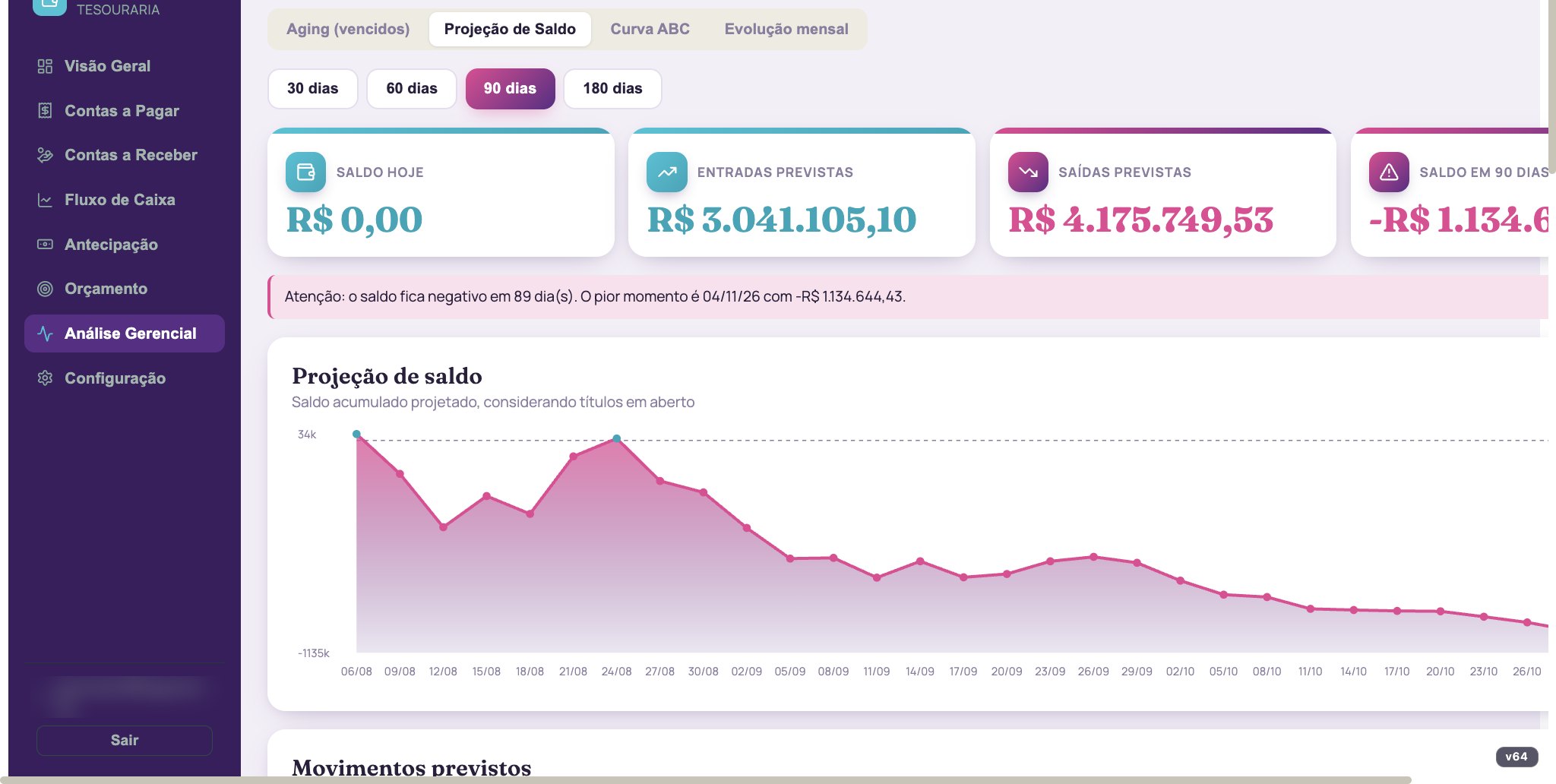Select Orçamento from the sidebar
This screenshot has height=784, width=1556.
click(124, 289)
